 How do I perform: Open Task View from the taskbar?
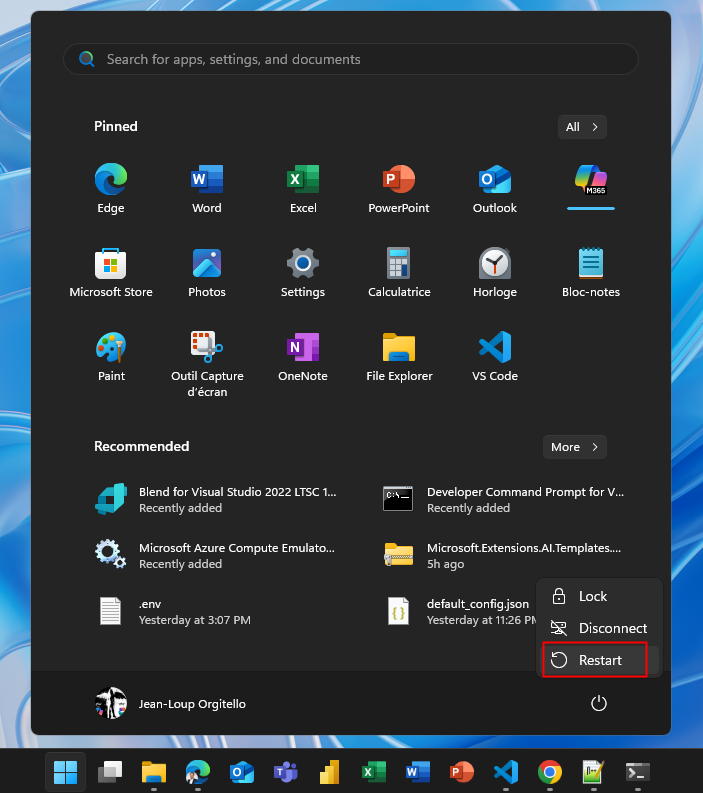[x=110, y=772]
